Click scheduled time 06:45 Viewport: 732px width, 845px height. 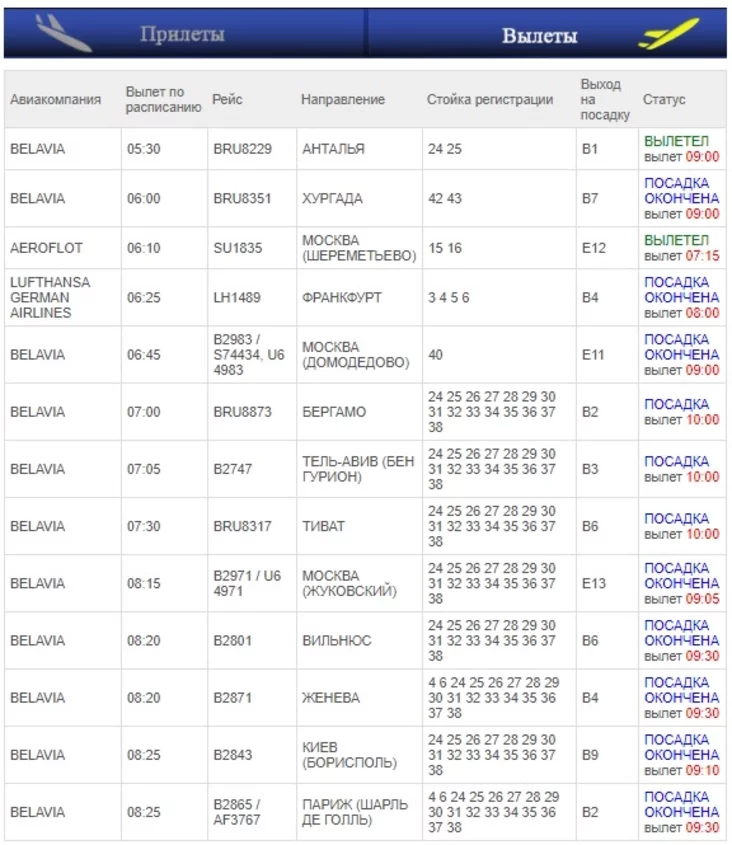144,355
